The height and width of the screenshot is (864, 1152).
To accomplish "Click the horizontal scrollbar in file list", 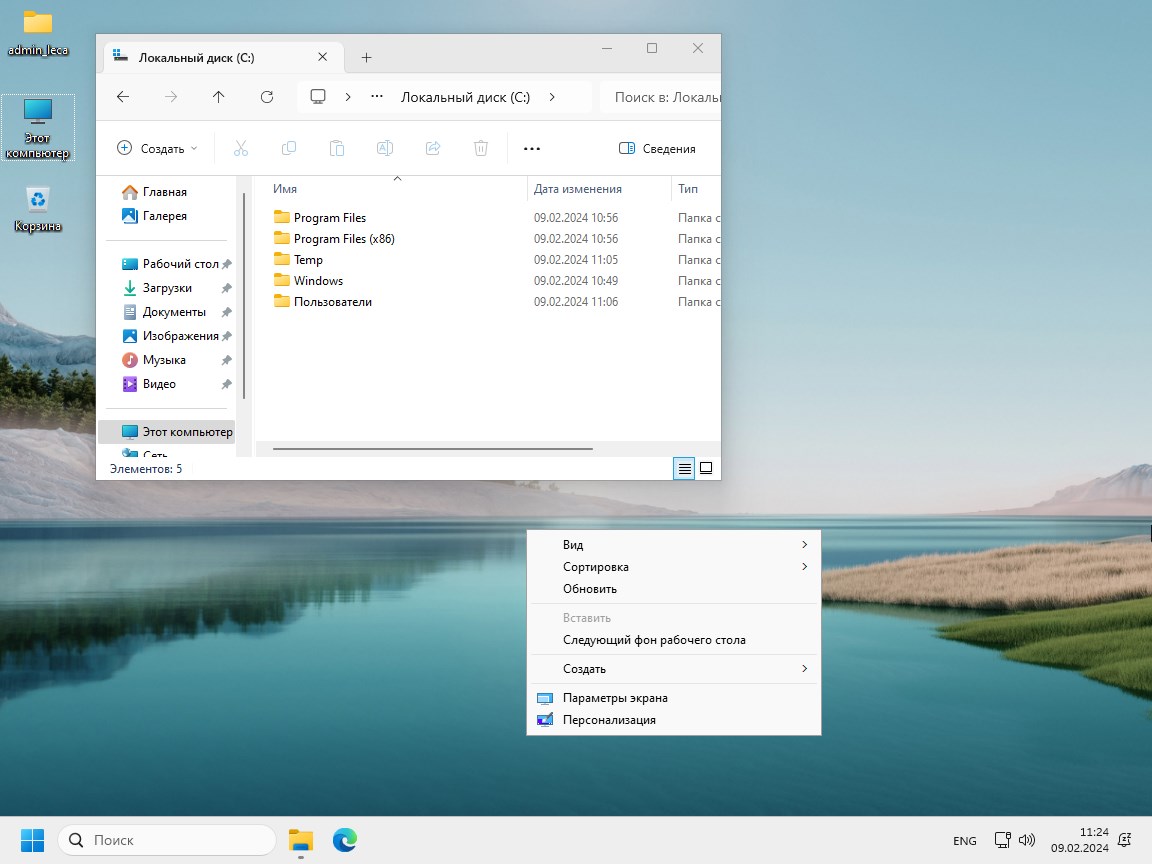I will (x=432, y=449).
